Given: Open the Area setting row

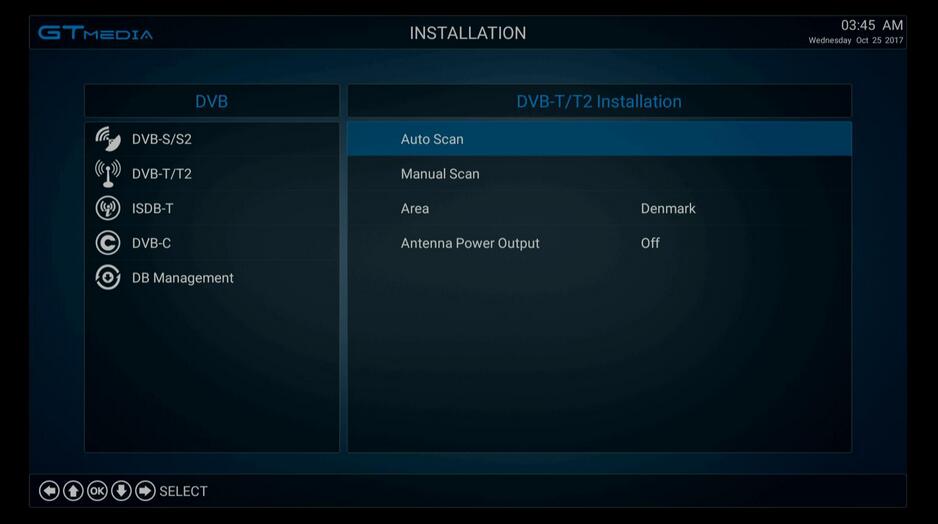Looking at the screenshot, I should [x=599, y=209].
